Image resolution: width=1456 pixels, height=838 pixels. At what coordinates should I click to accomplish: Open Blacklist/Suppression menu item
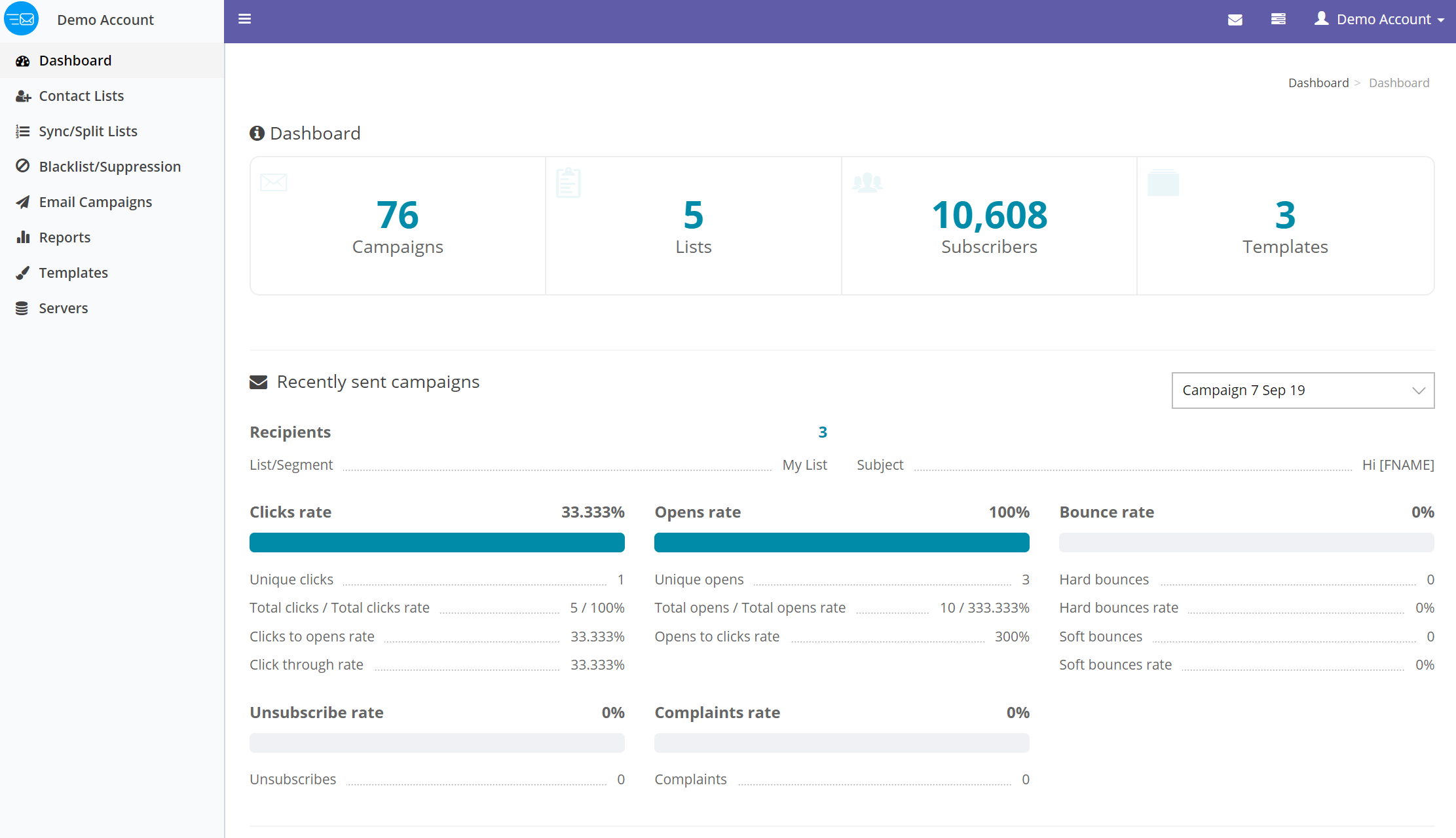(x=112, y=166)
